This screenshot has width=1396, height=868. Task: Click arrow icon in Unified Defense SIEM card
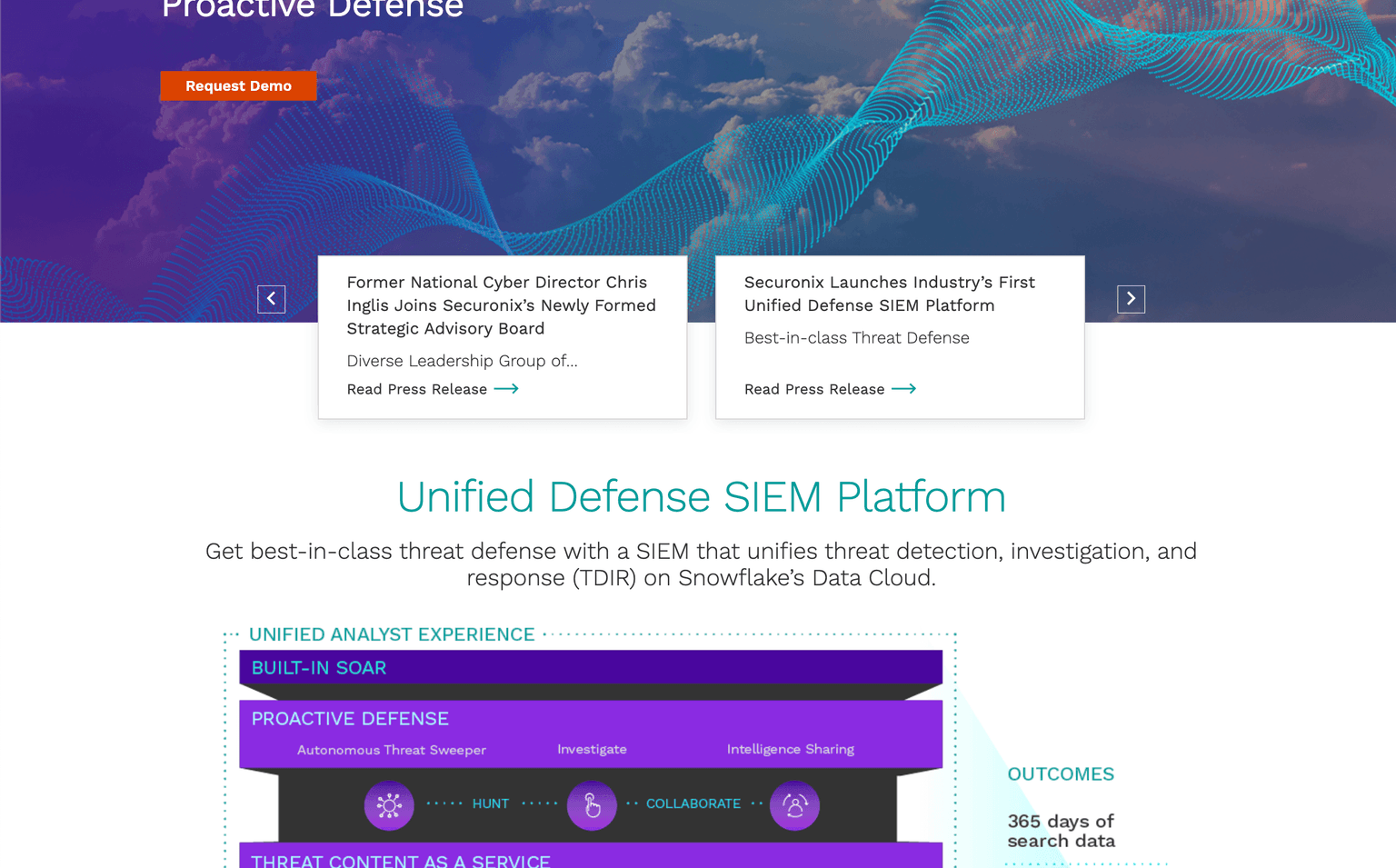point(903,389)
